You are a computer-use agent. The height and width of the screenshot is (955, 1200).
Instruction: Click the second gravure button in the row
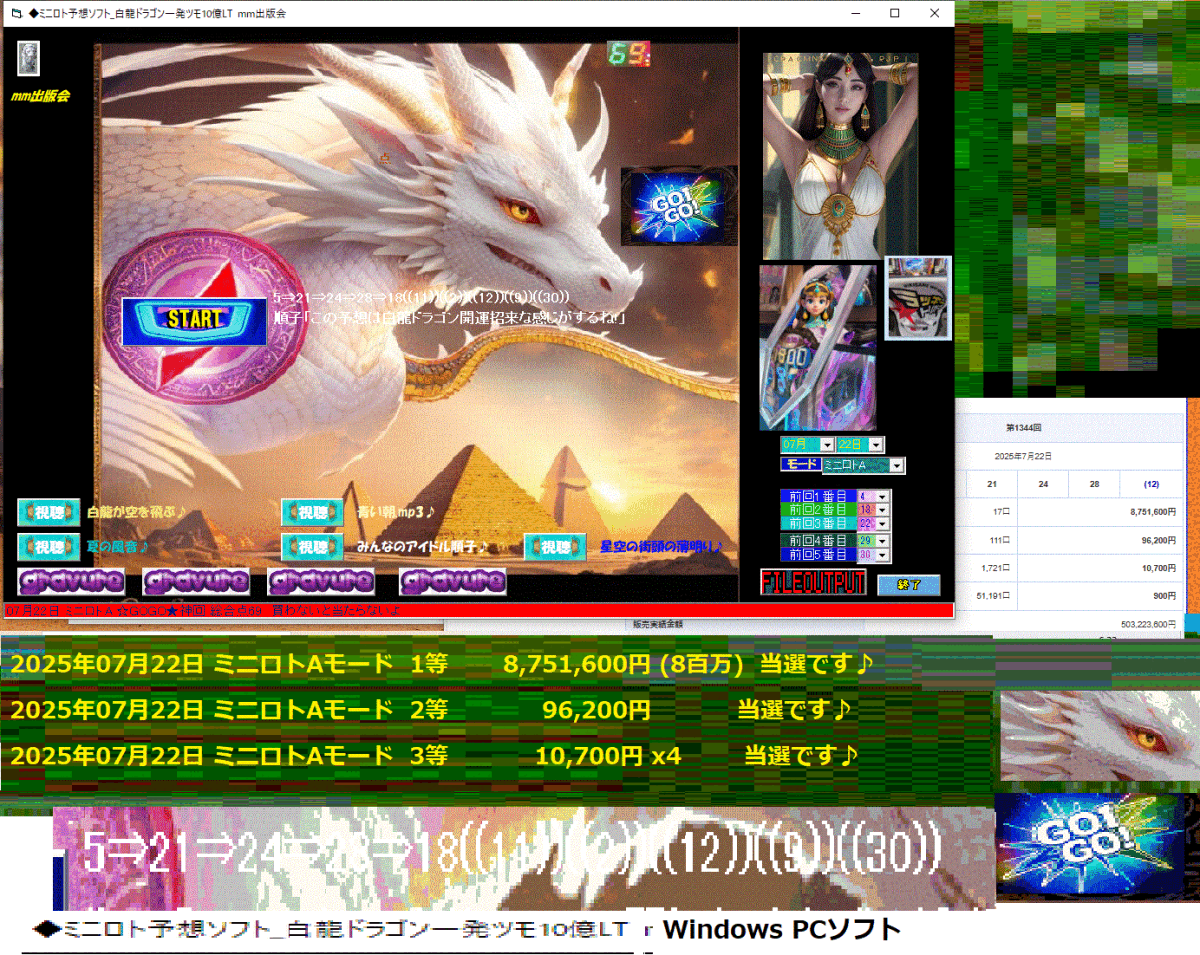click(196, 581)
